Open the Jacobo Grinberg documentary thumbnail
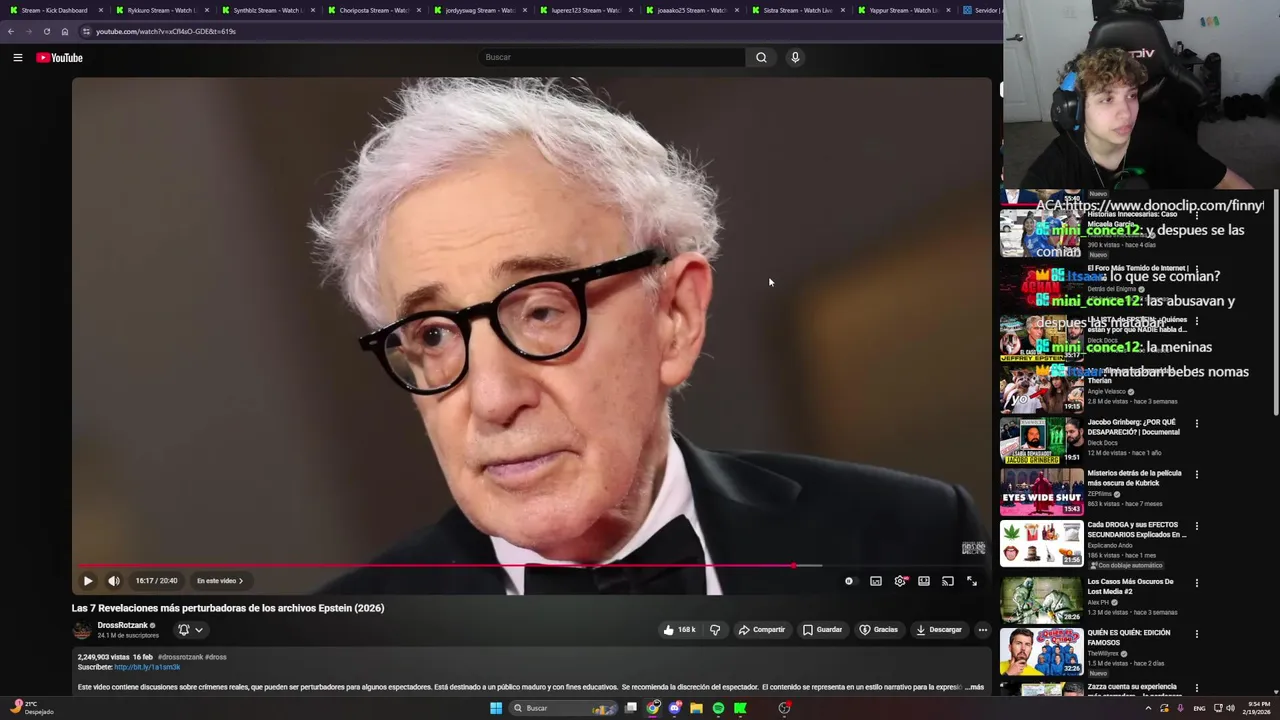This screenshot has width=1280, height=720. pyautogui.click(x=1041, y=441)
